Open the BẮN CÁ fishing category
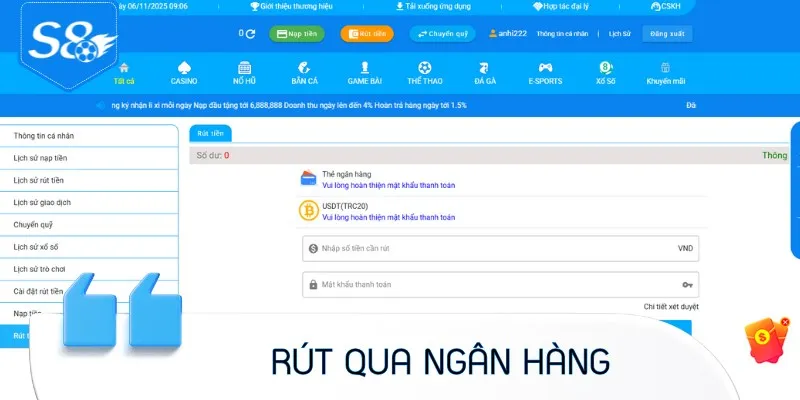Viewport: 800px width, 400px height. [x=305, y=74]
